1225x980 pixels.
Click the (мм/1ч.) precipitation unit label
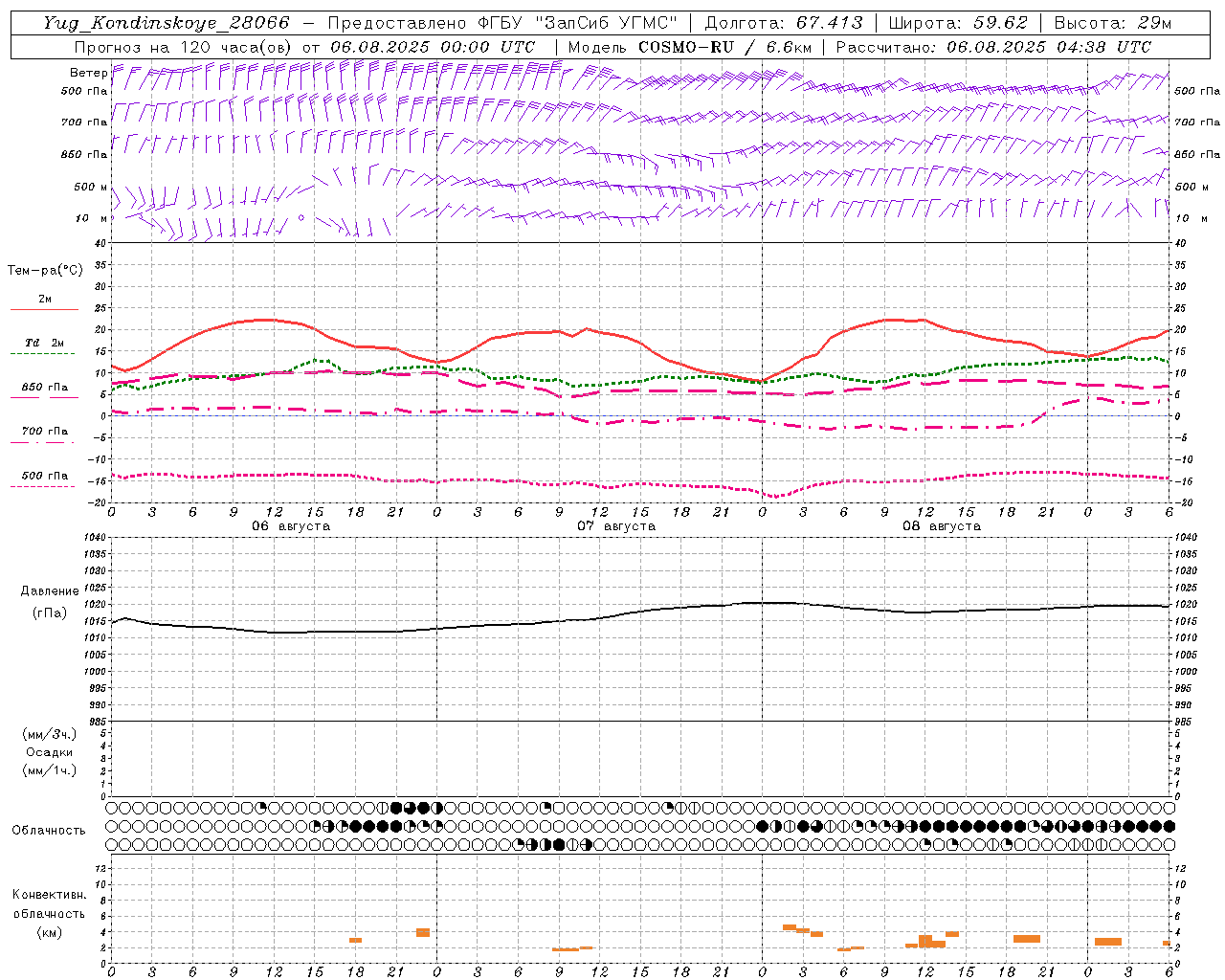[x=50, y=770]
